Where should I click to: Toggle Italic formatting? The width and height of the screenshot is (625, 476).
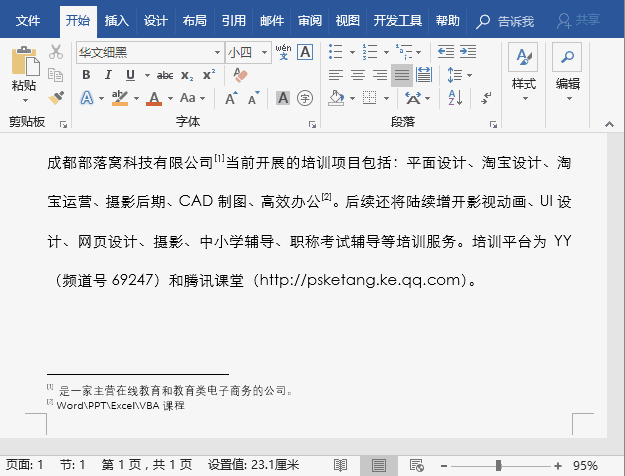click(106, 75)
